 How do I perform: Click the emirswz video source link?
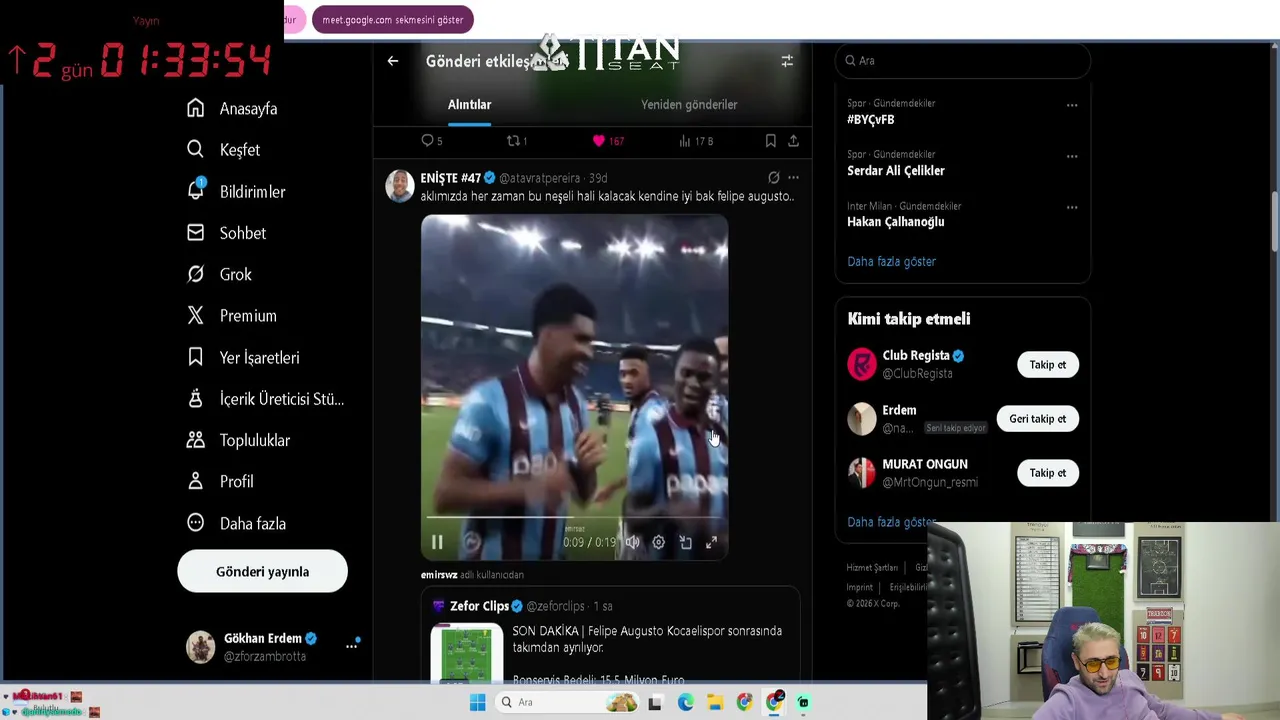[x=439, y=575]
